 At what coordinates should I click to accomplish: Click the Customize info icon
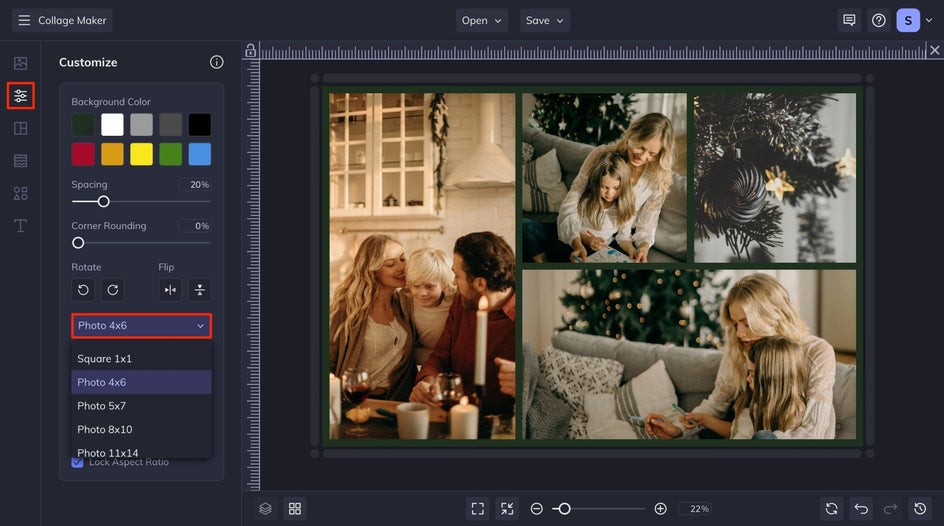[217, 62]
